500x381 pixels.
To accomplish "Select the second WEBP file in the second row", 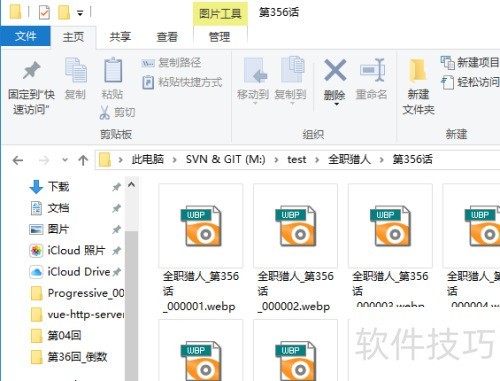I will [295, 350].
